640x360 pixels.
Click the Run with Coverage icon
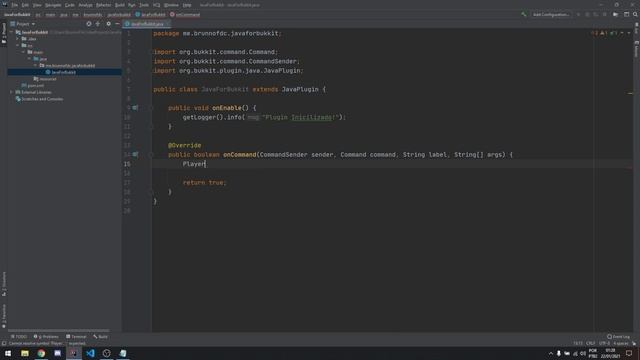(596, 15)
